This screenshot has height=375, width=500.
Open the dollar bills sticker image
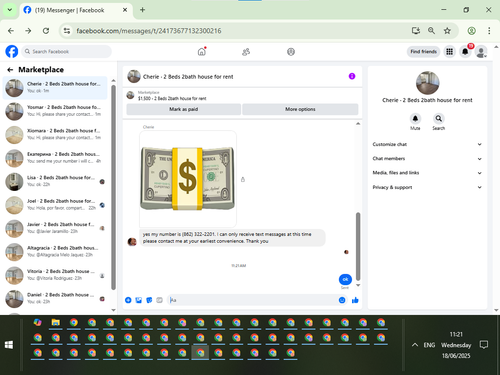(188, 179)
